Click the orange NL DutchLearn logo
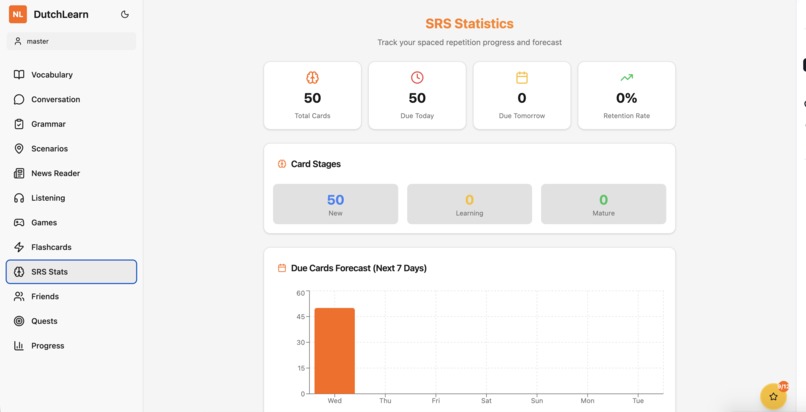This screenshot has height=412, width=806. click(x=18, y=14)
